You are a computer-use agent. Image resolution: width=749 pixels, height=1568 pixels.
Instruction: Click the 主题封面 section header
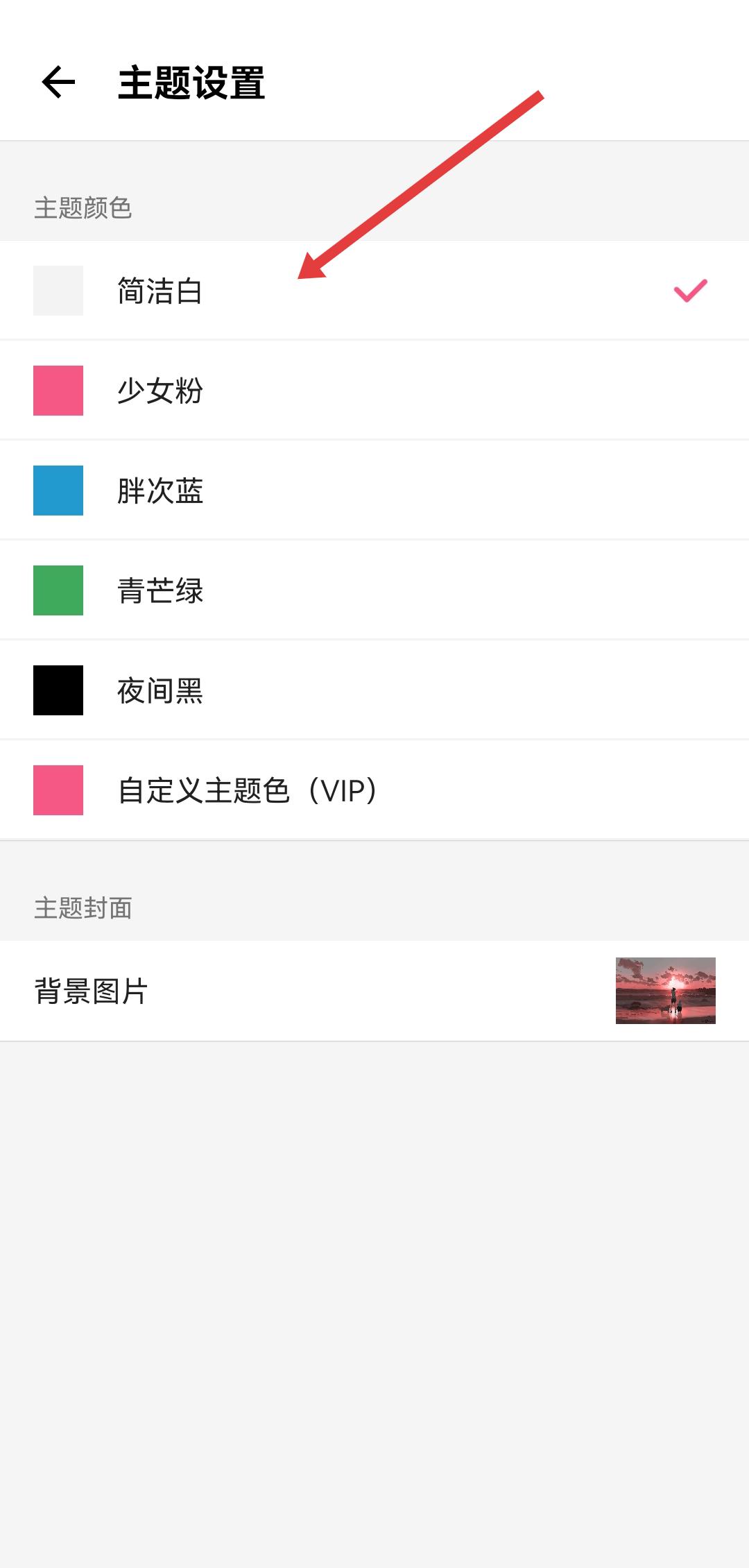(x=83, y=907)
